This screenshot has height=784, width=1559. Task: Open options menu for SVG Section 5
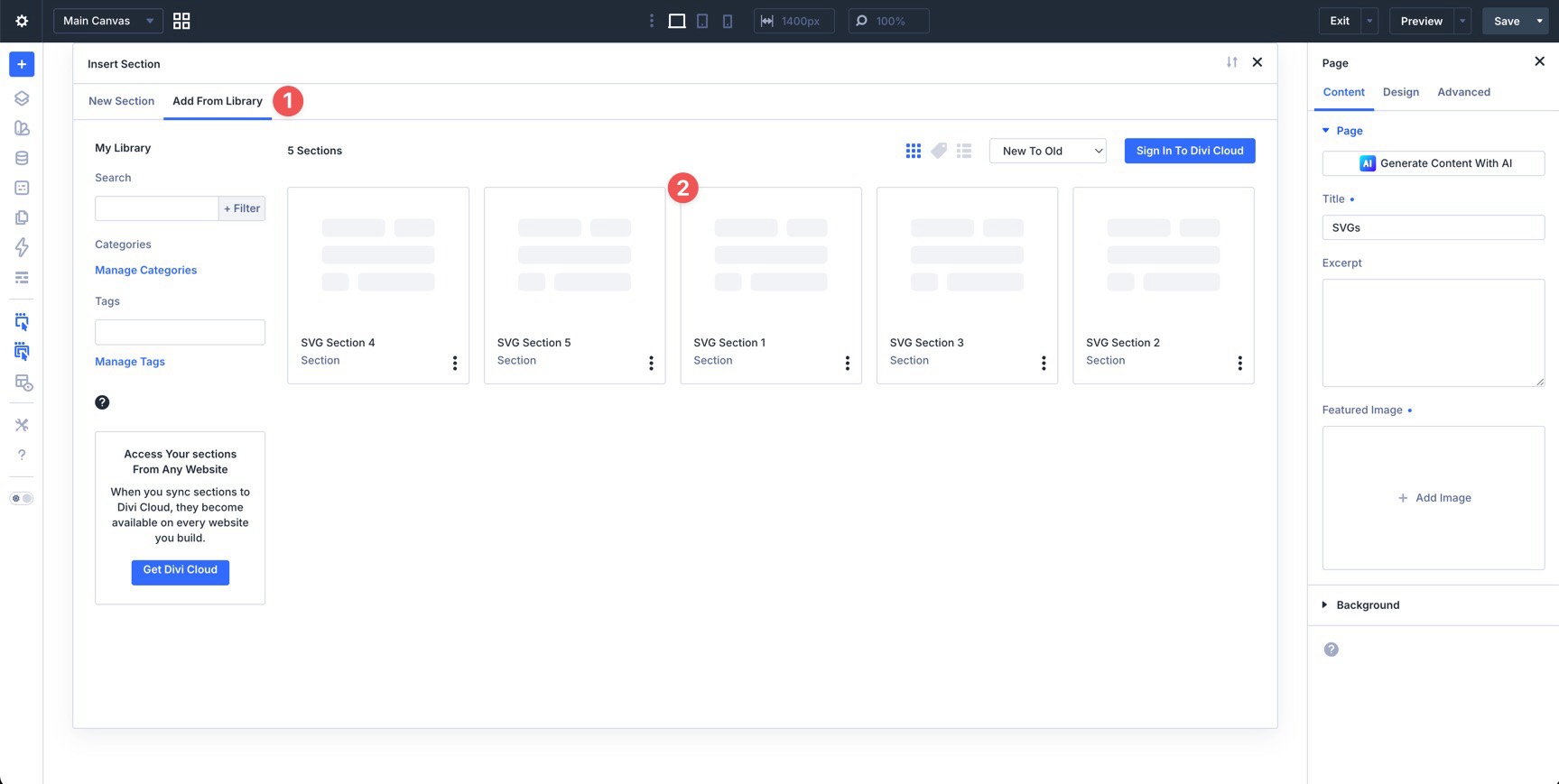point(651,363)
